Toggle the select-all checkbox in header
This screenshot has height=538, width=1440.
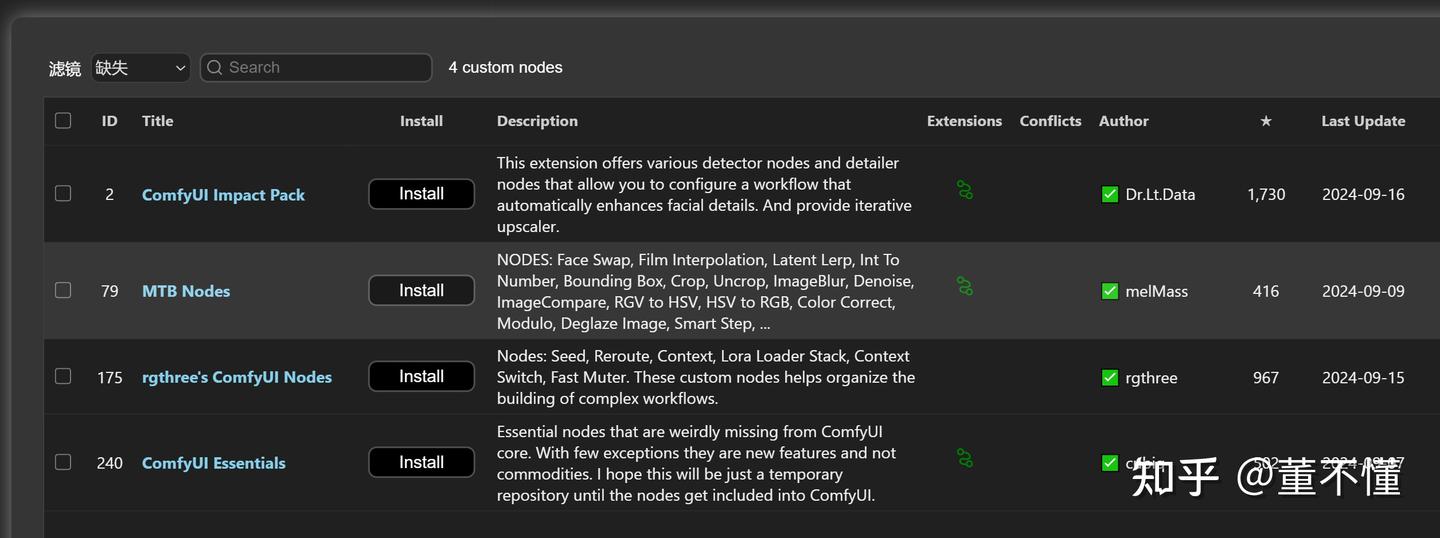63,121
